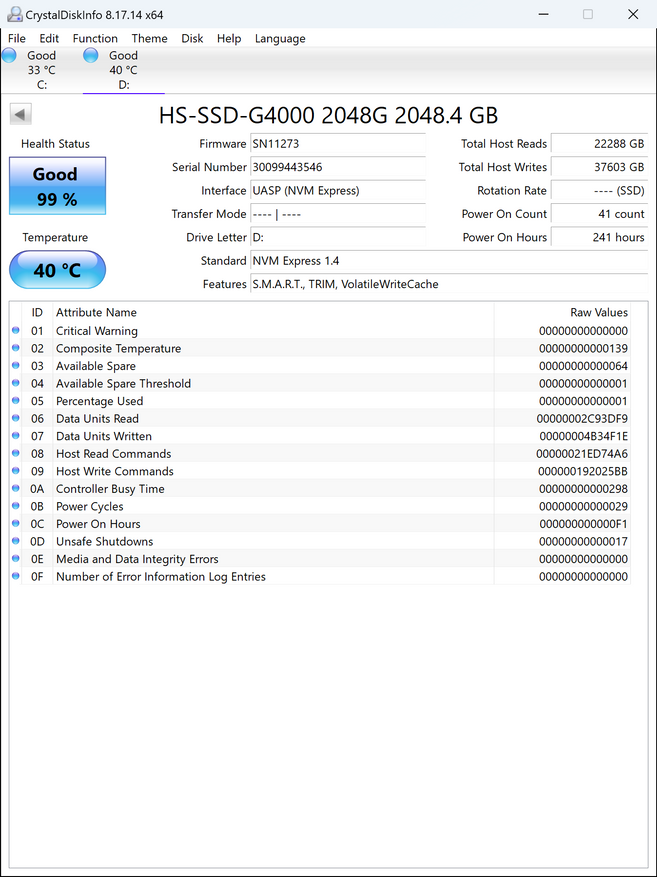
Task: Click the Serial Number field 30099443546
Action: (x=338, y=167)
